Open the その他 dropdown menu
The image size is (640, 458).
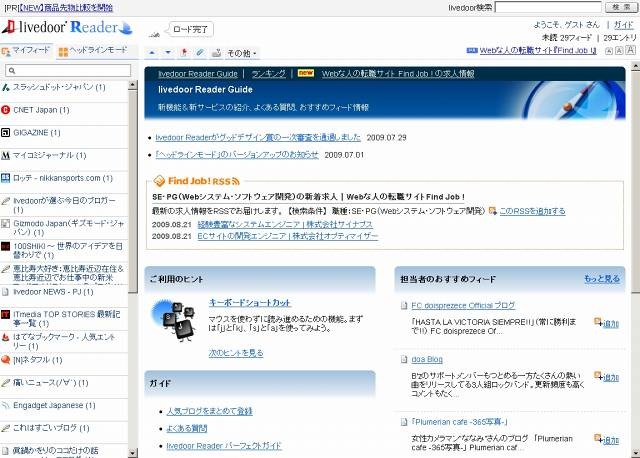(242, 53)
